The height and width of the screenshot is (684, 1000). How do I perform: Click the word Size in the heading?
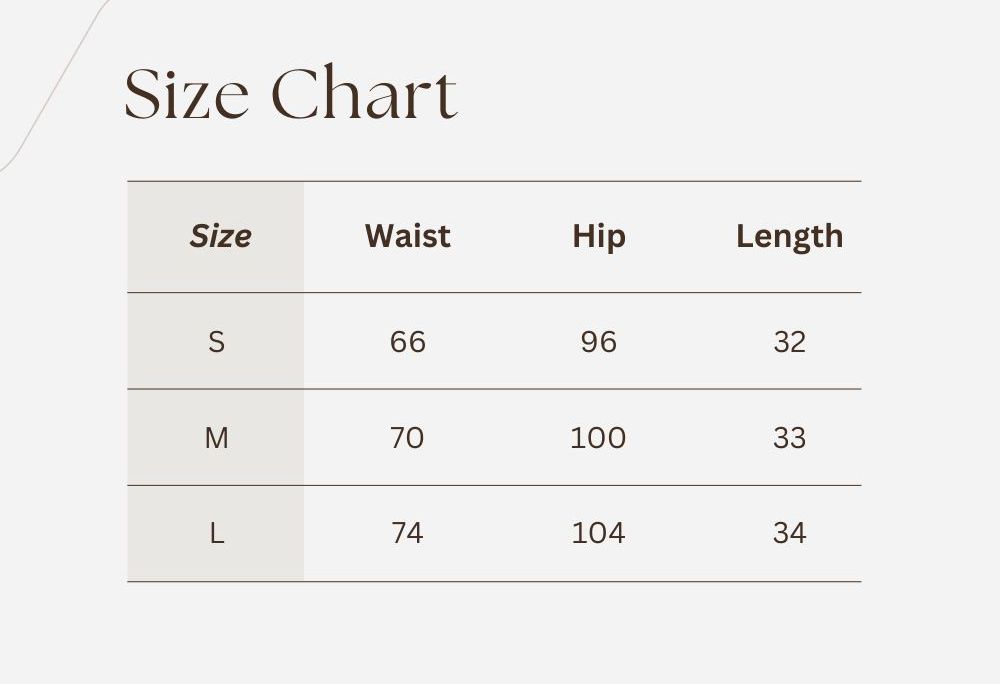(186, 95)
